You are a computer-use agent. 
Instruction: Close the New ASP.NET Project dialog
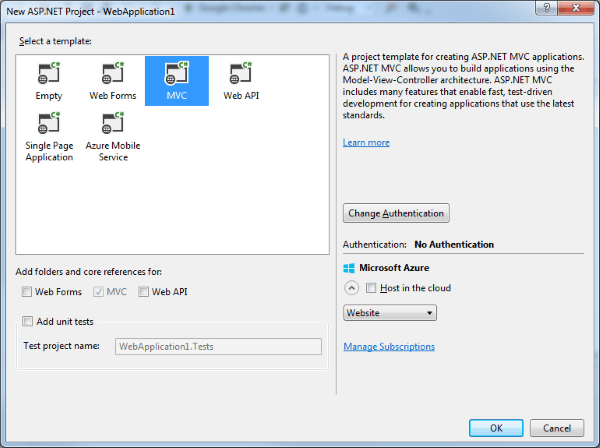(x=576, y=8)
